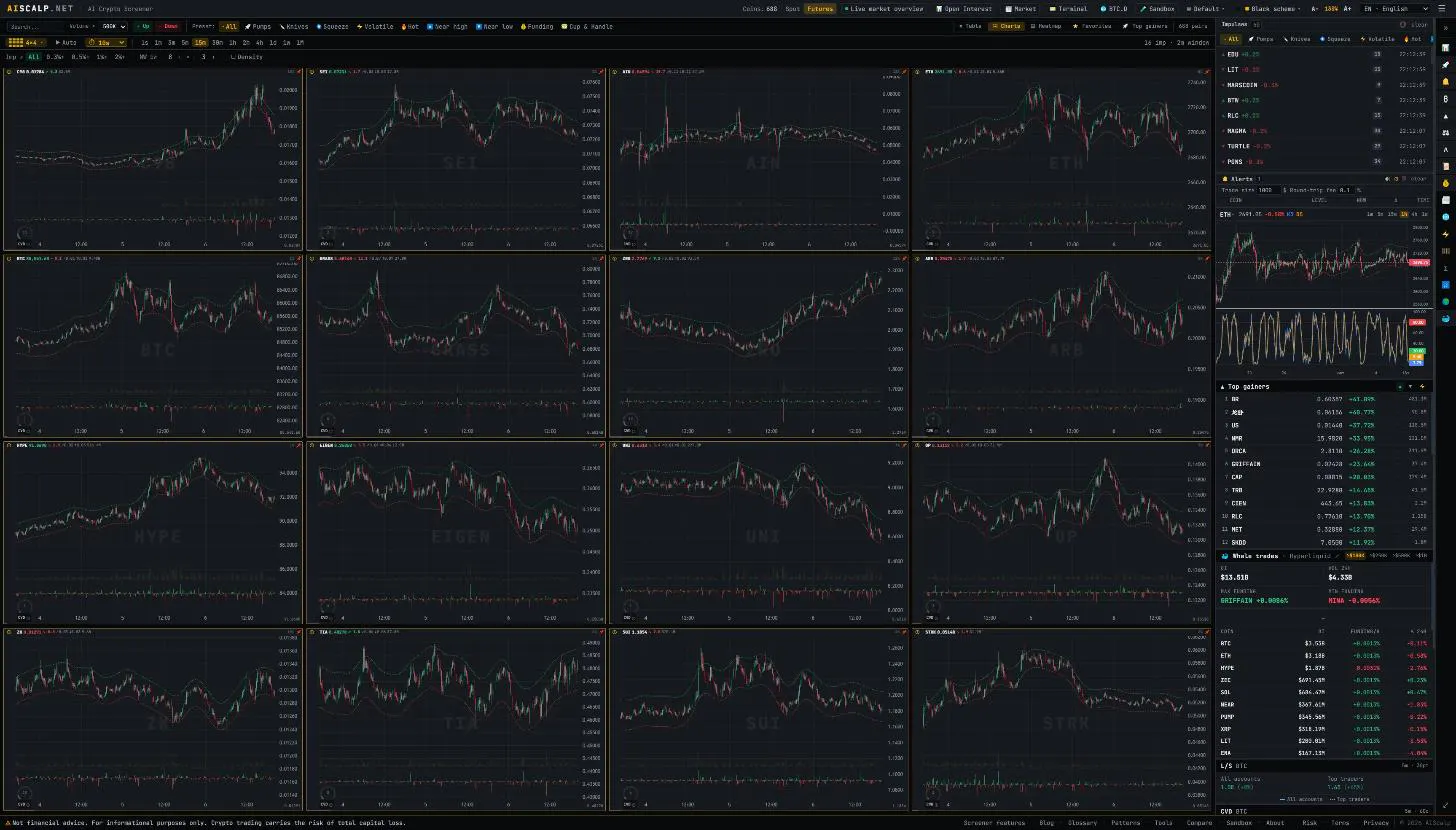The image size is (1456, 830).
Task: Select the Cup & Handle preset
Action: tap(588, 26)
